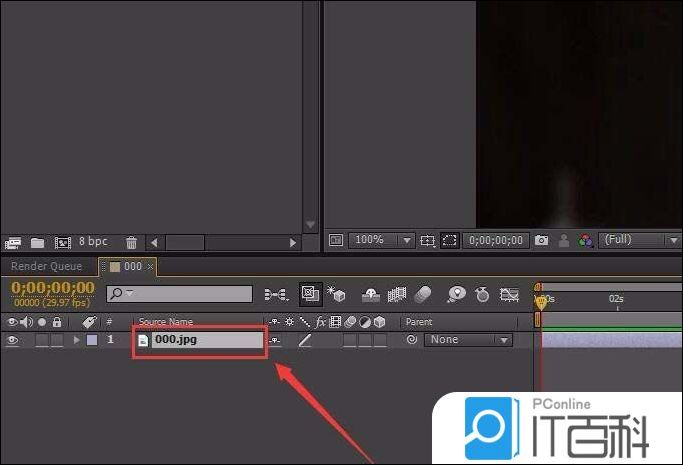Toggle hide shy layers switch

pyautogui.click(x=371, y=295)
